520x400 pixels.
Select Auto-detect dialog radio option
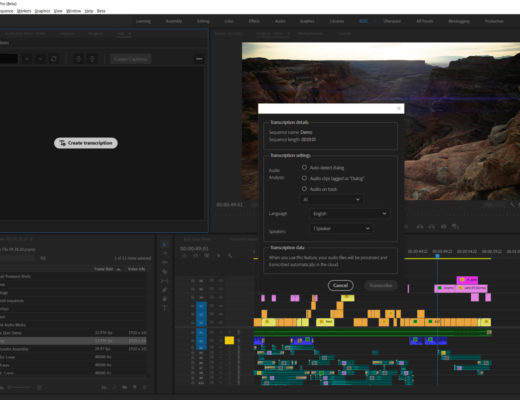(x=304, y=167)
